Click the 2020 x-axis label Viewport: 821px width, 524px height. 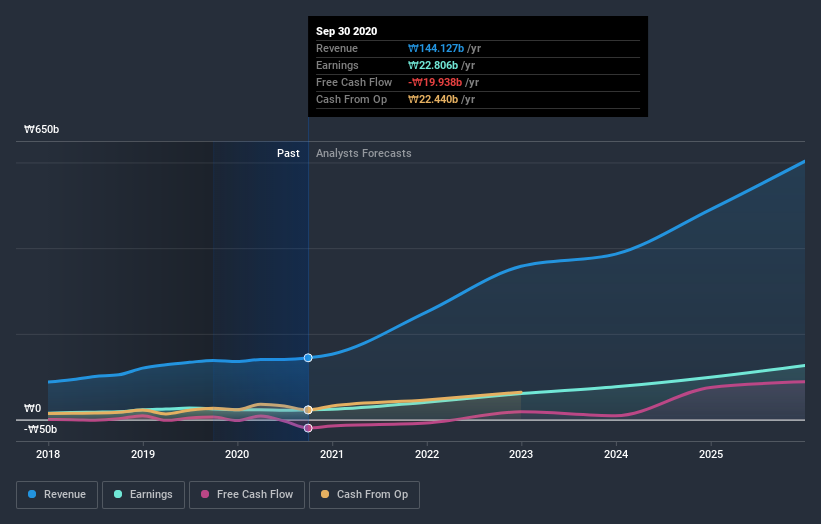(237, 454)
